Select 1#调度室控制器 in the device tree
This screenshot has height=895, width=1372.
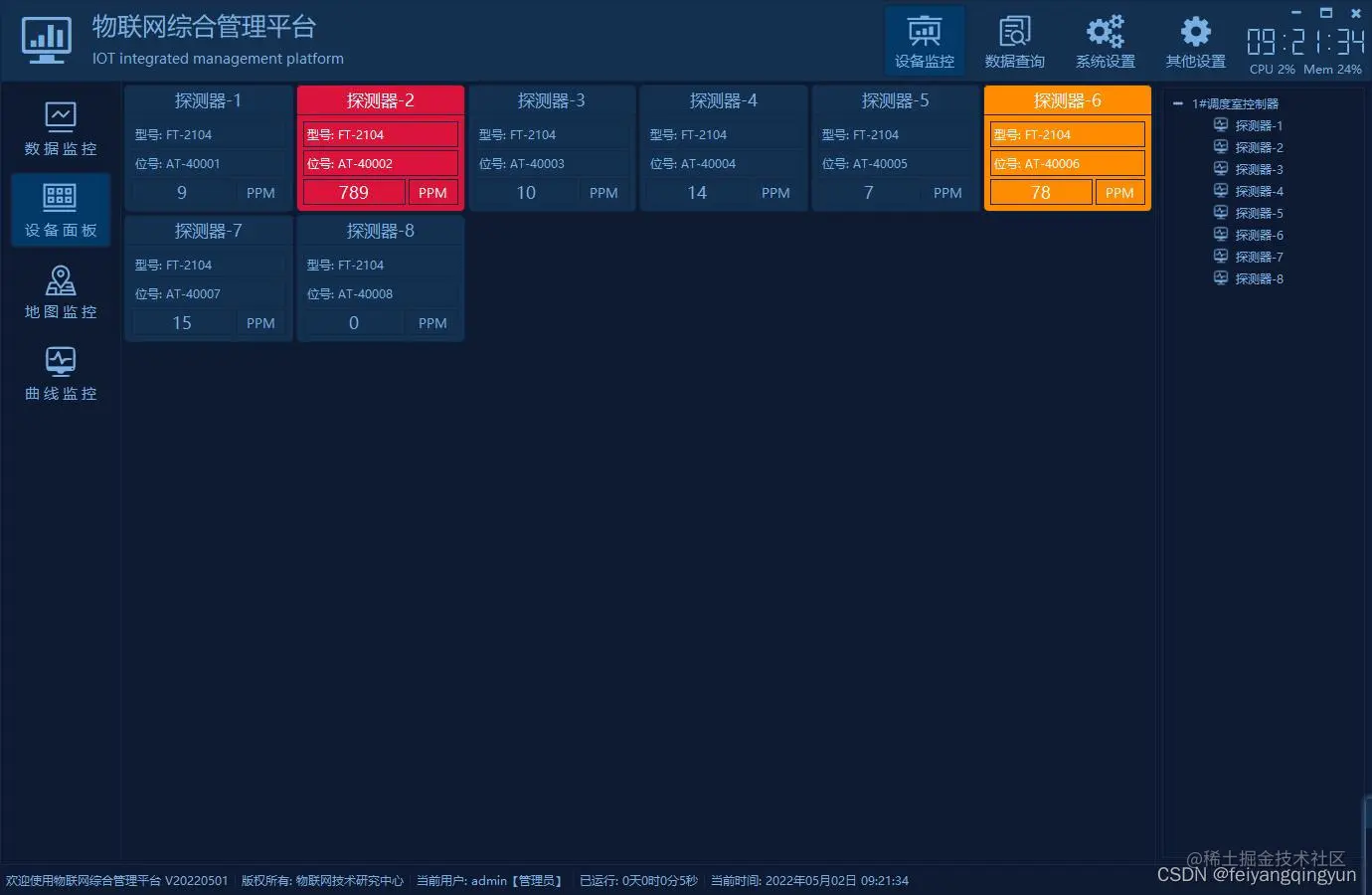pyautogui.click(x=1235, y=103)
